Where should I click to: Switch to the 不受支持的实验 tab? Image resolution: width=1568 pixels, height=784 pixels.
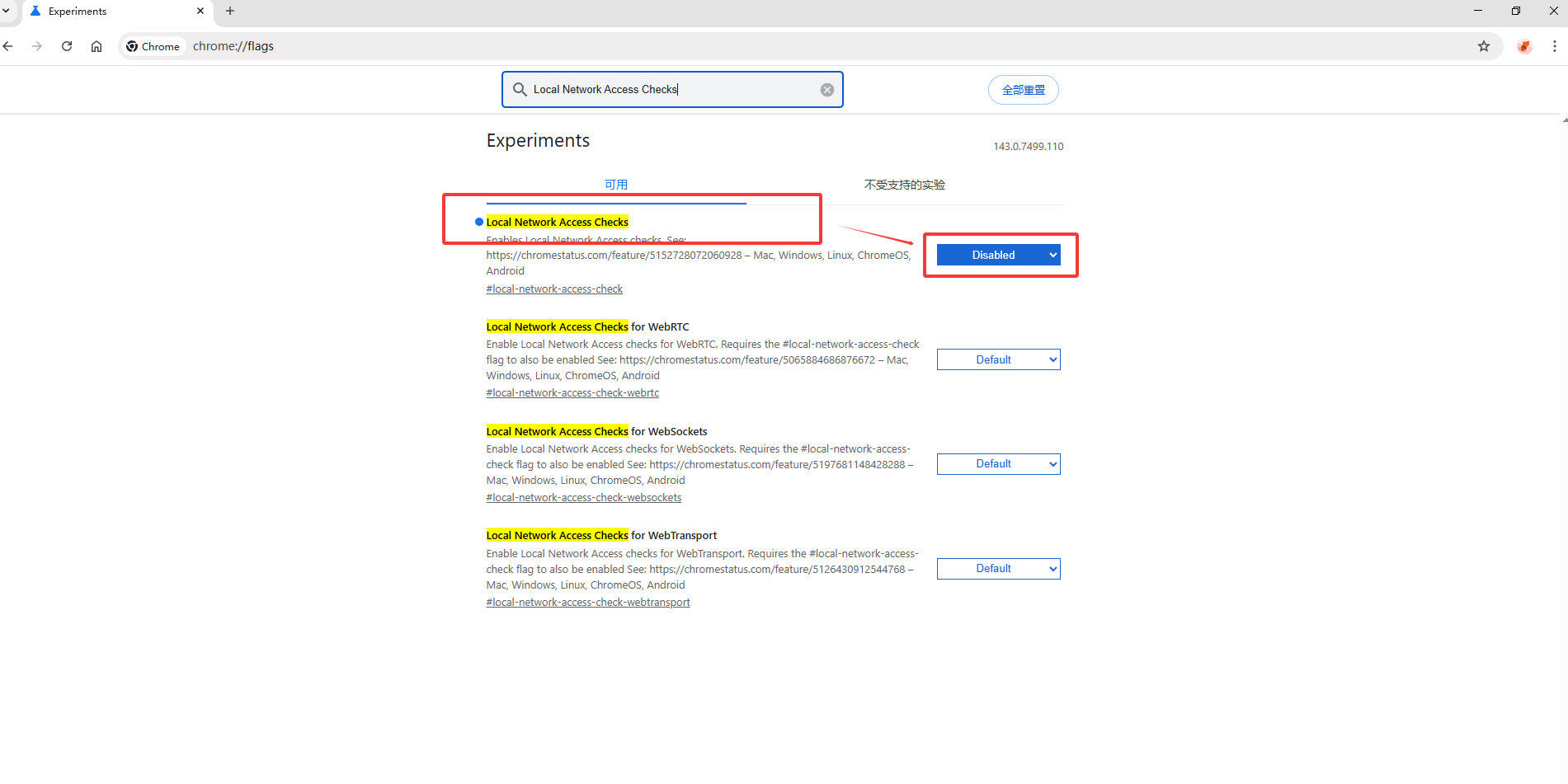coord(905,185)
